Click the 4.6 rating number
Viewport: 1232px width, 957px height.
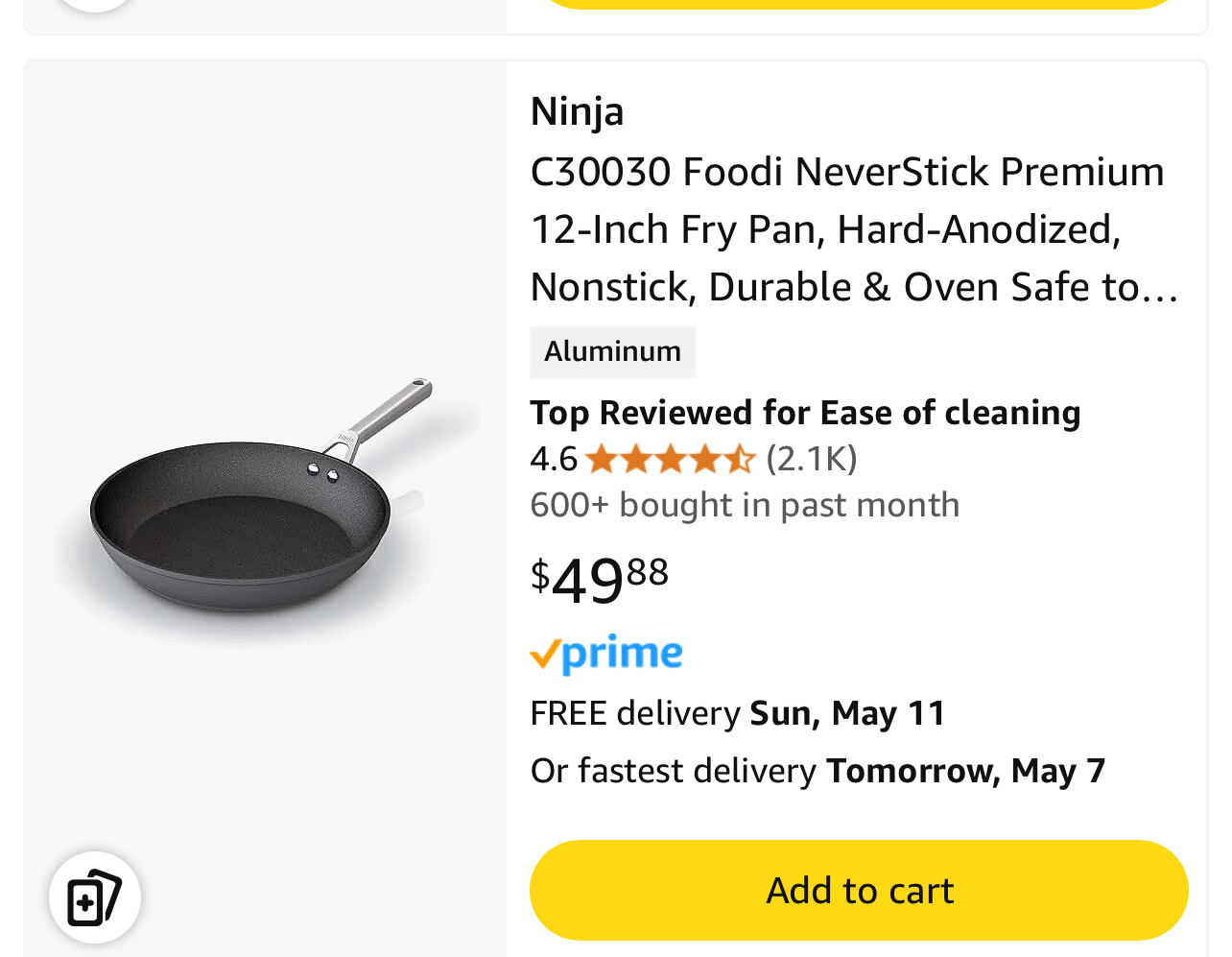(554, 459)
